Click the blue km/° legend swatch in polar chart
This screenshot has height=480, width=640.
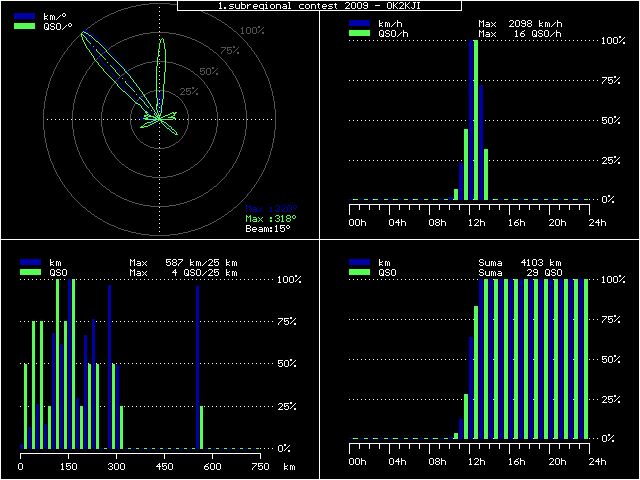pos(24,16)
